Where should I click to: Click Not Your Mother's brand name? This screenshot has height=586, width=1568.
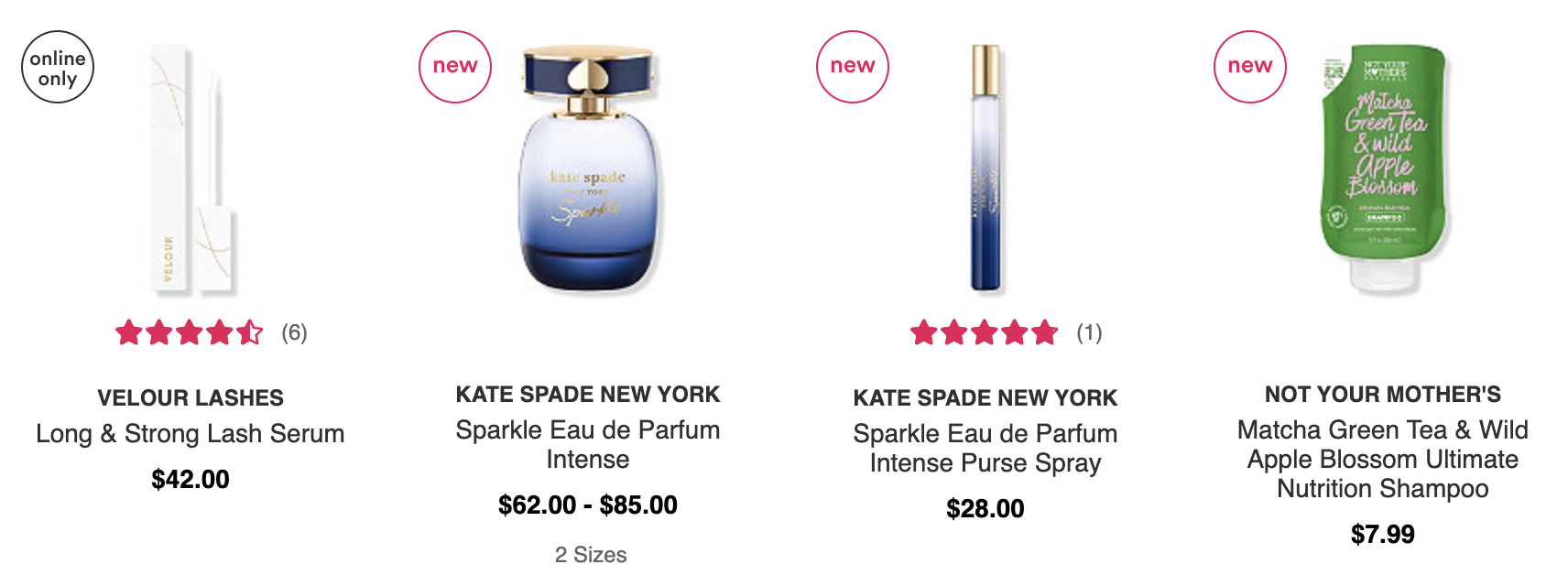coord(1383,395)
